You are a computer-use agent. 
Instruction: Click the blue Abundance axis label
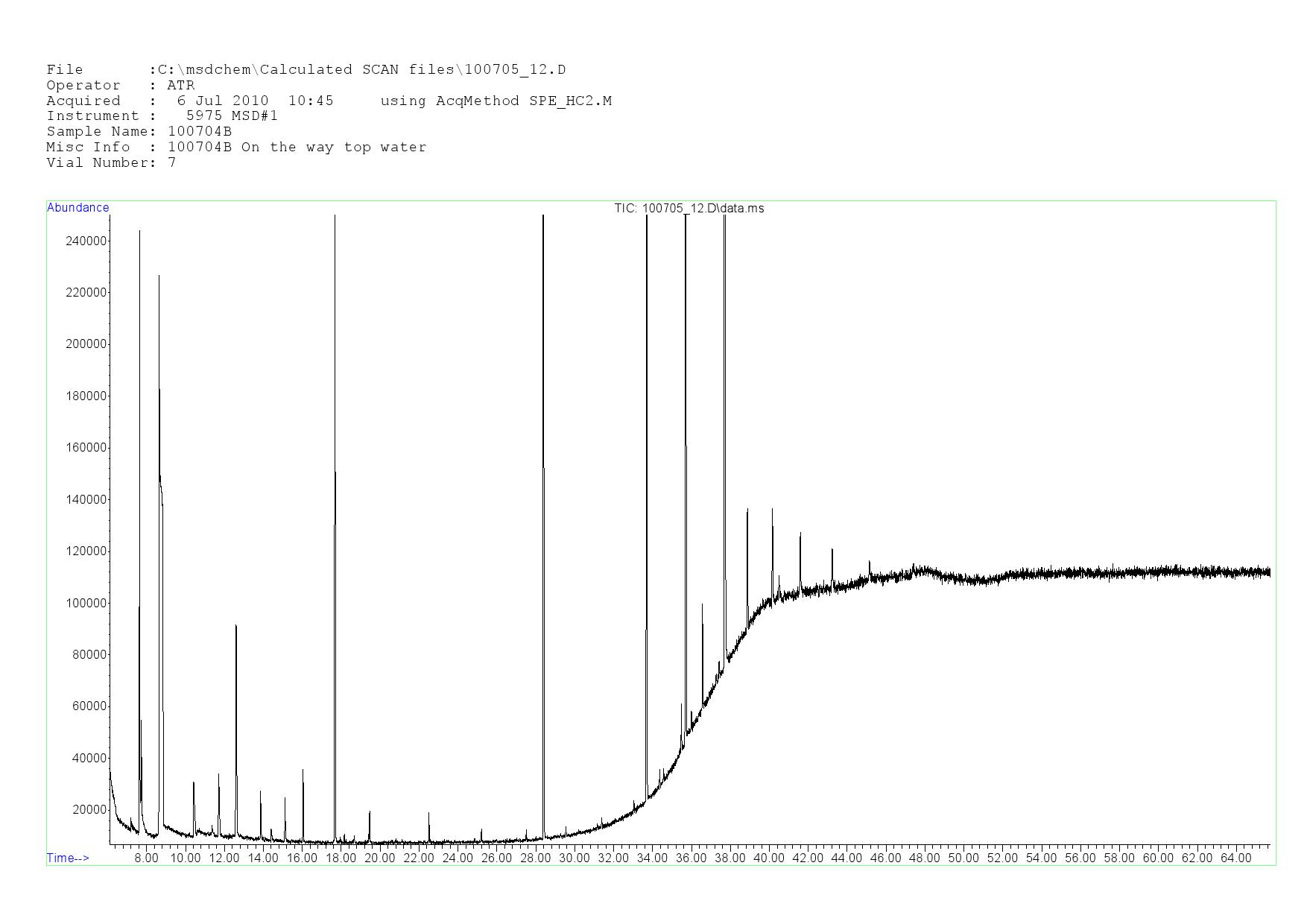click(78, 208)
